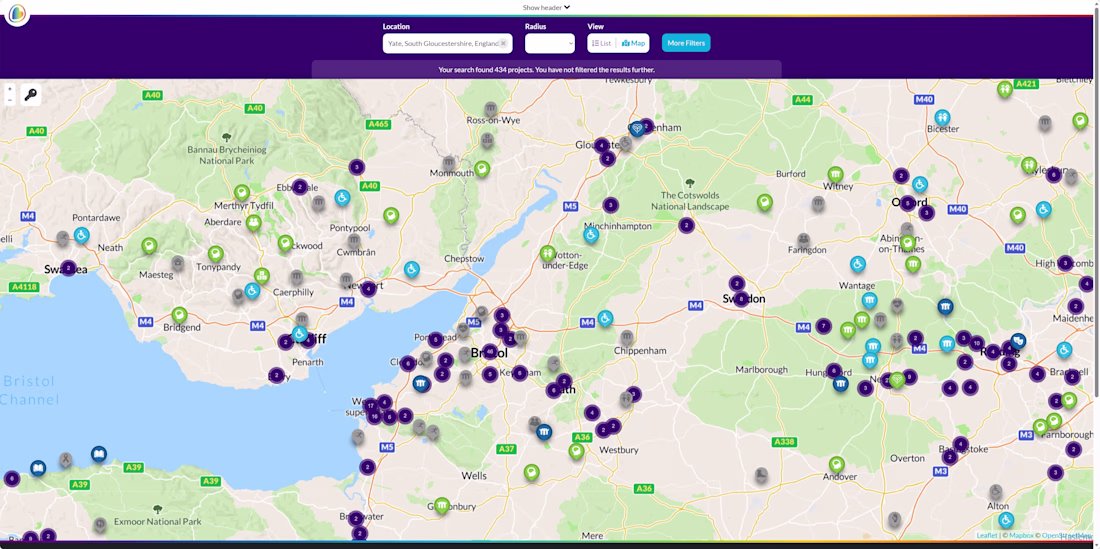This screenshot has width=1100, height=549.
Task: Open the Leaflet attribution link
Action: pyautogui.click(x=987, y=536)
